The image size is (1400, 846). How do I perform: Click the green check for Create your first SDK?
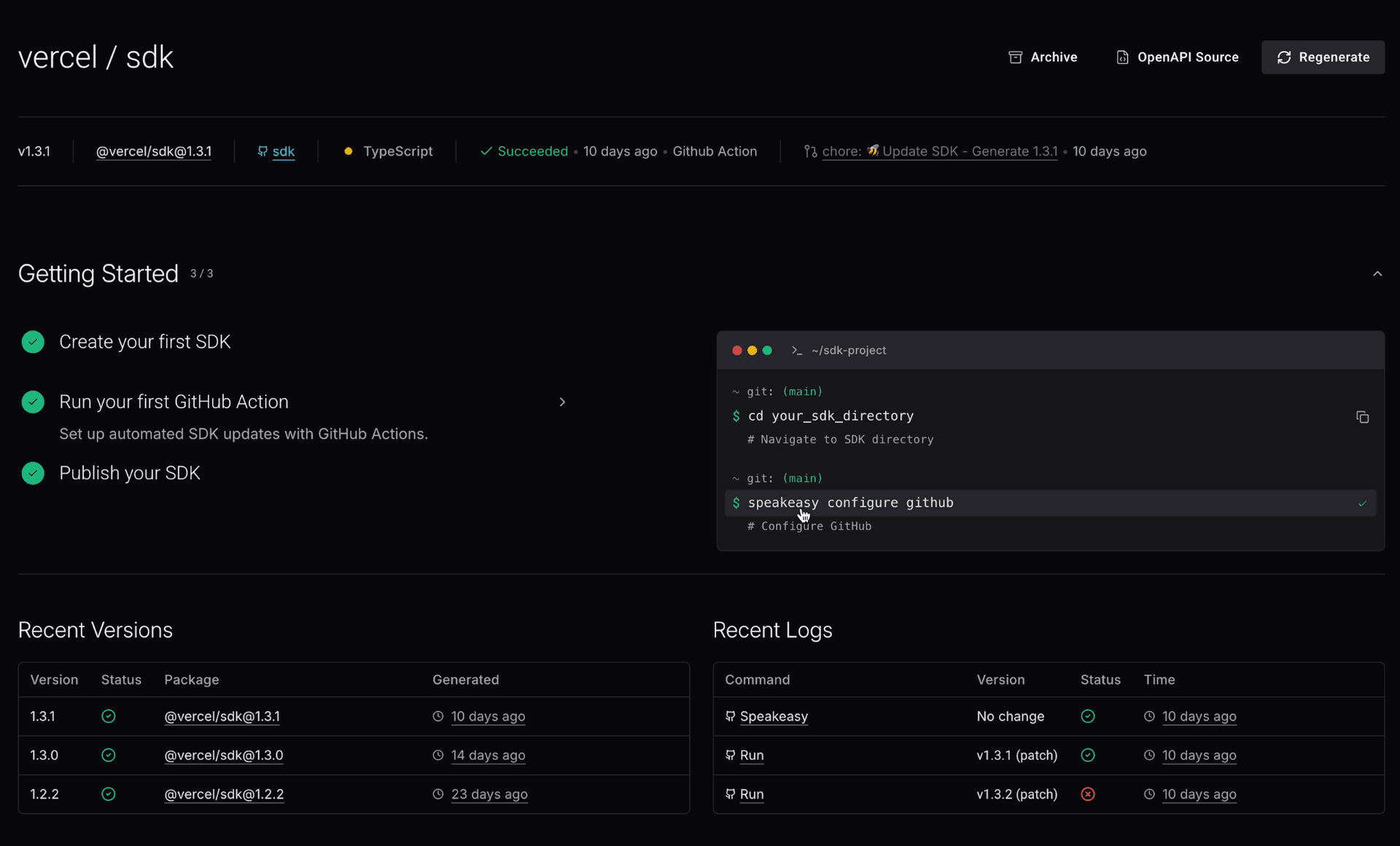33,341
